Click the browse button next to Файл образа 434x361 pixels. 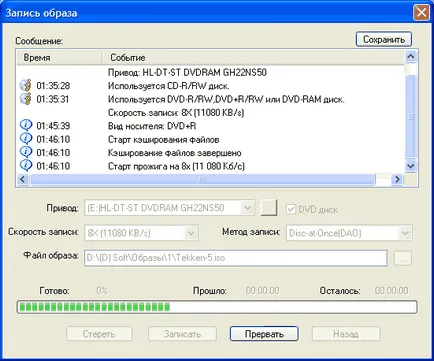tap(403, 258)
